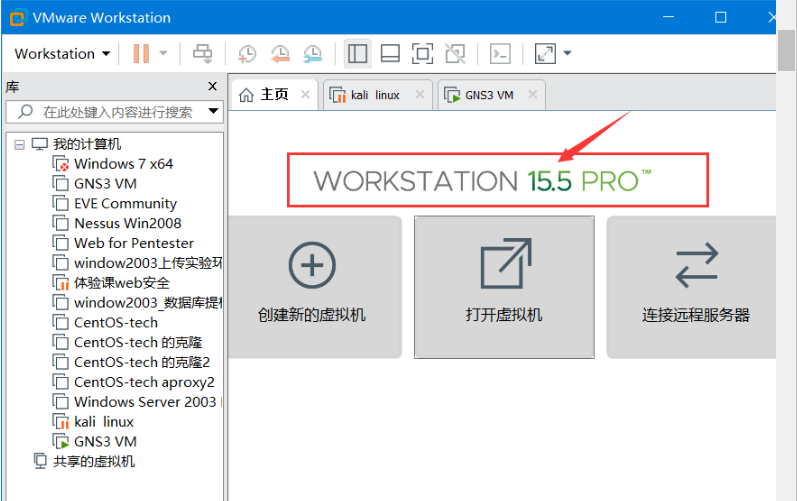Select Nessus Win2008 virtual machine
Screen dimensions: 797x501
click(128, 223)
